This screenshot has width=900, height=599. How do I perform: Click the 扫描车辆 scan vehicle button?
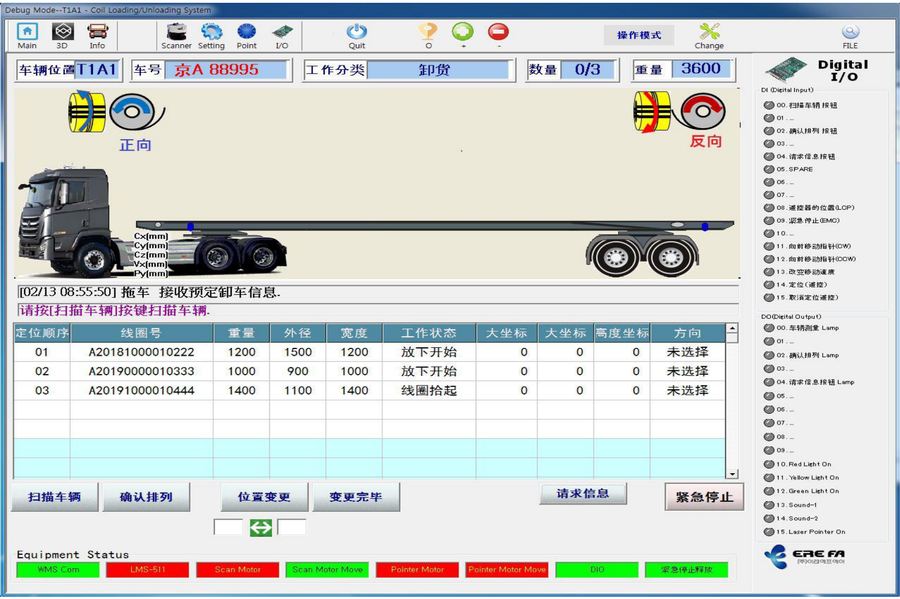pyautogui.click(x=55, y=497)
